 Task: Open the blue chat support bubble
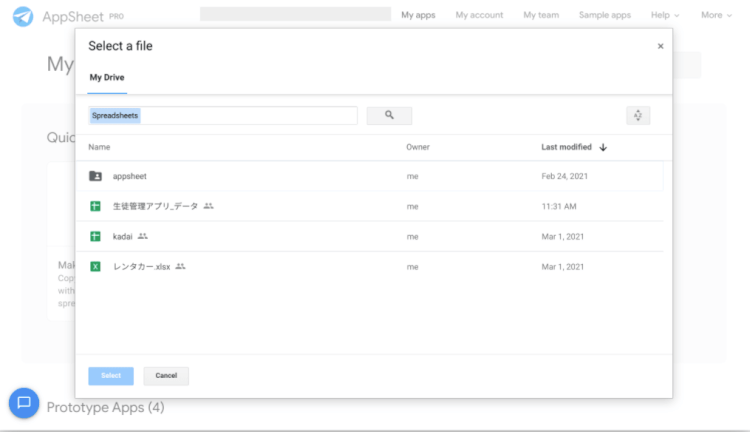(x=24, y=402)
